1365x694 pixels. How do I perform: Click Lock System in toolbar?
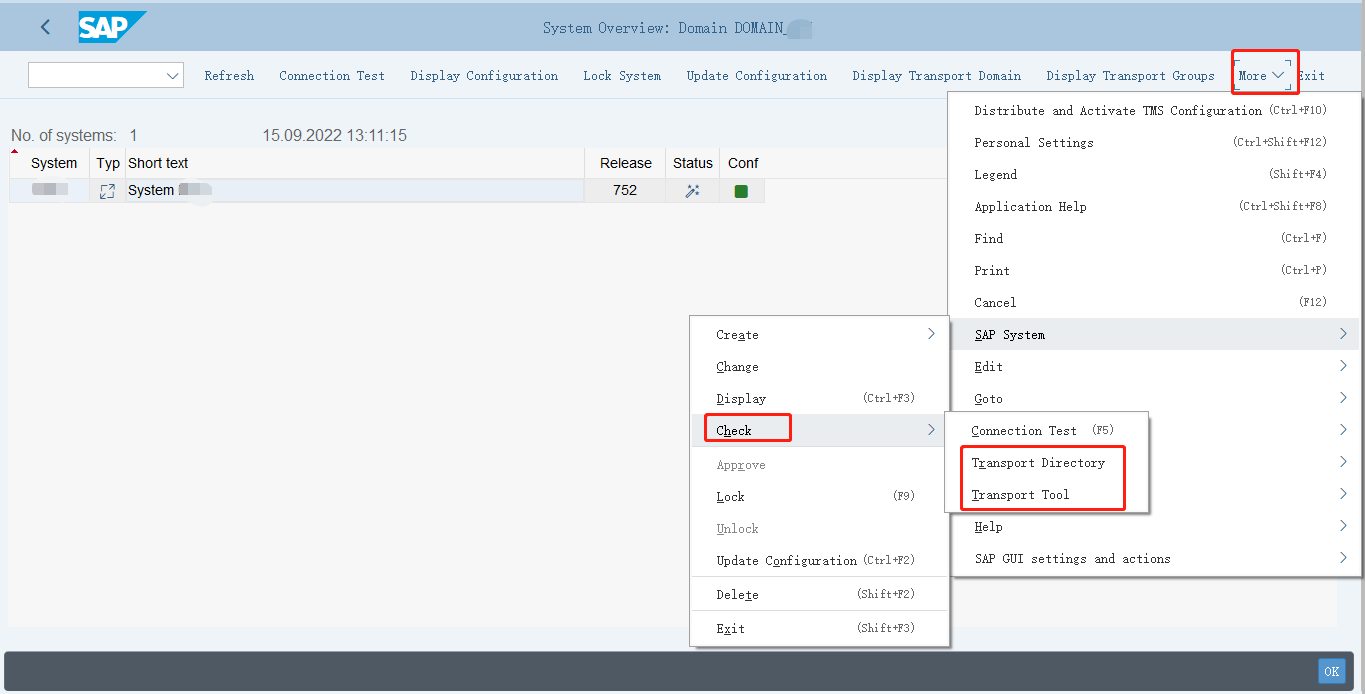tap(622, 76)
